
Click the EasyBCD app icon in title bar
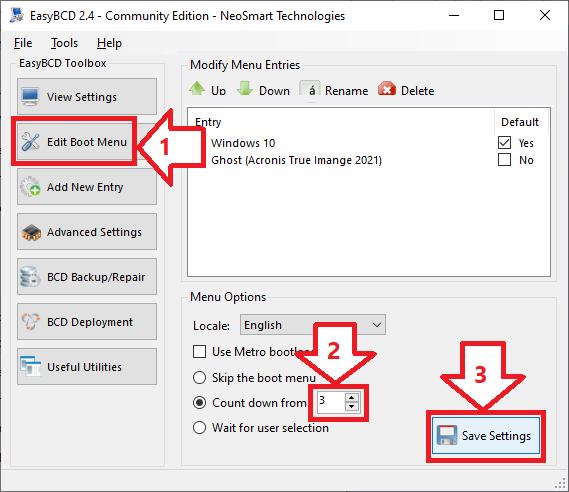pos(16,15)
